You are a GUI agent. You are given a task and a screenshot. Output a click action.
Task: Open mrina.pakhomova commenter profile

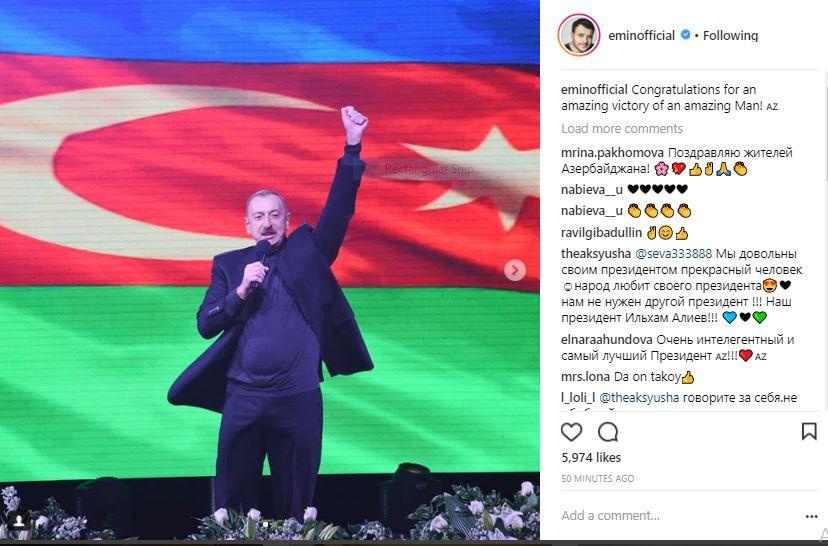[612, 153]
